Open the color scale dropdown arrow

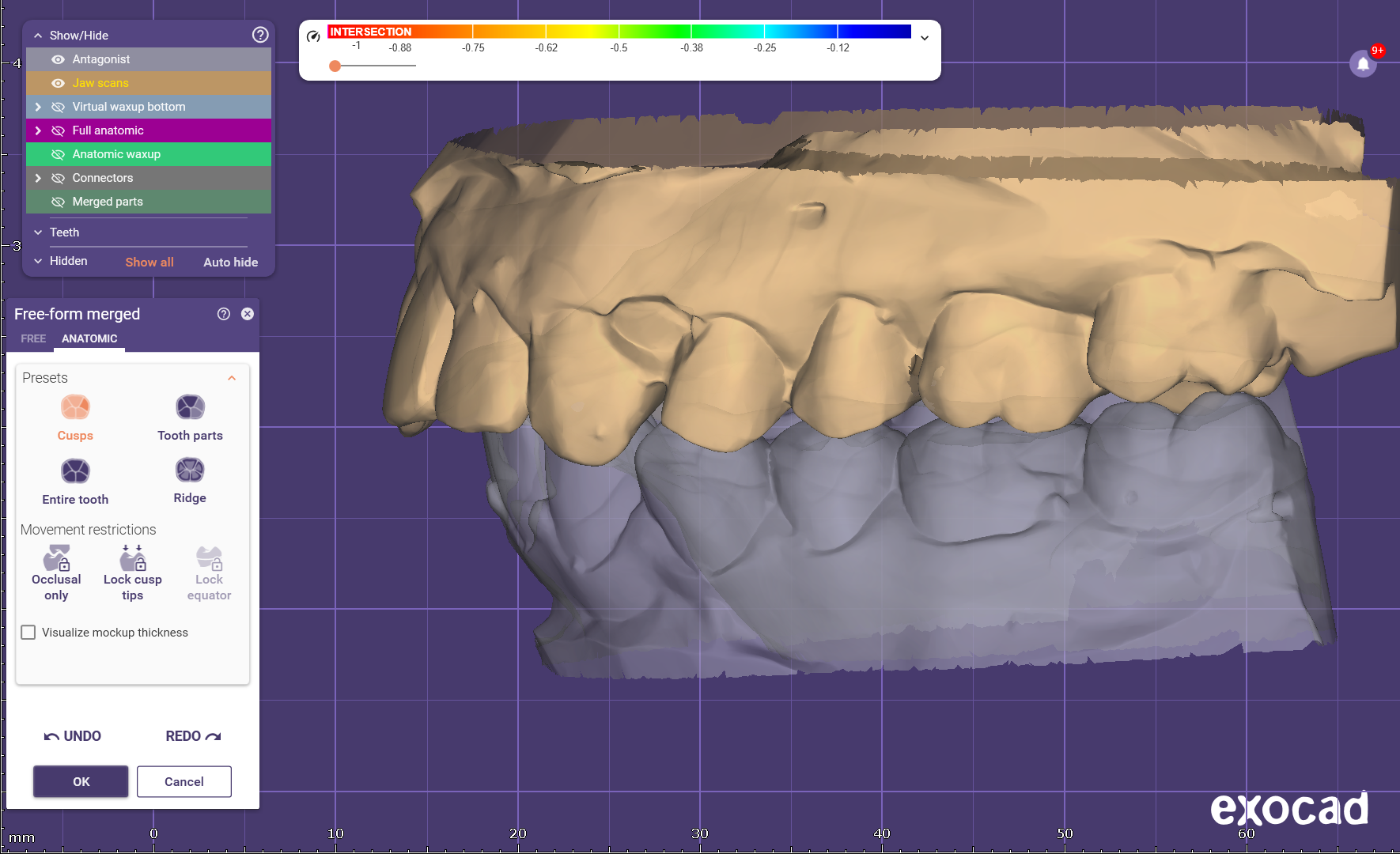coord(925,38)
